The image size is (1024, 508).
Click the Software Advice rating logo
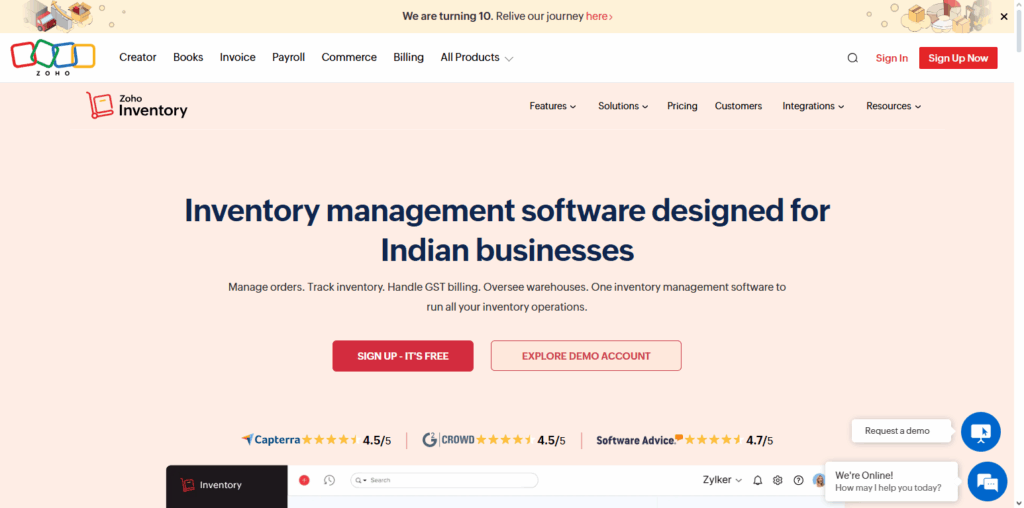pos(639,439)
